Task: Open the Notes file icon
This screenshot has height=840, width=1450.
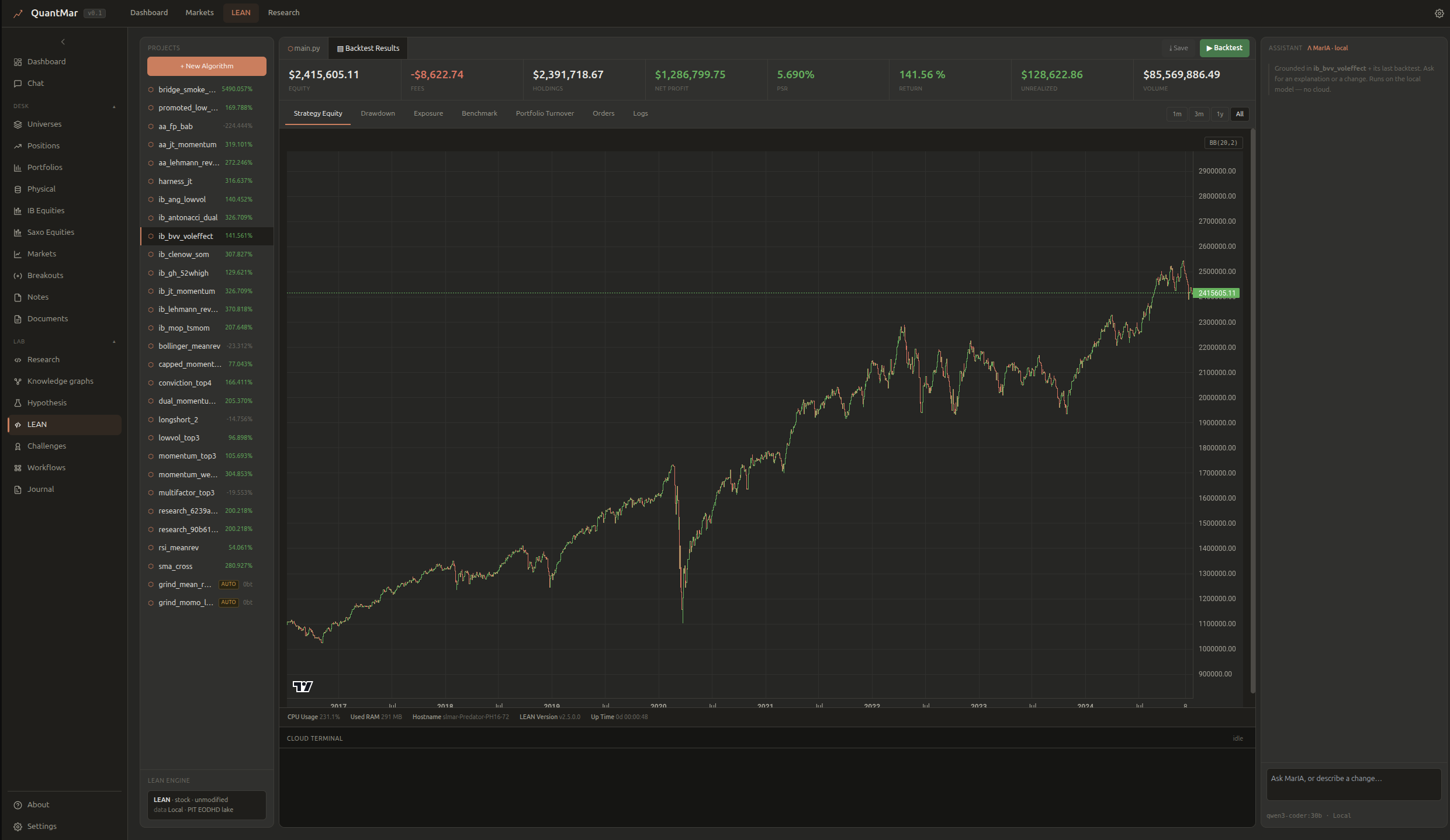Action: click(x=18, y=297)
